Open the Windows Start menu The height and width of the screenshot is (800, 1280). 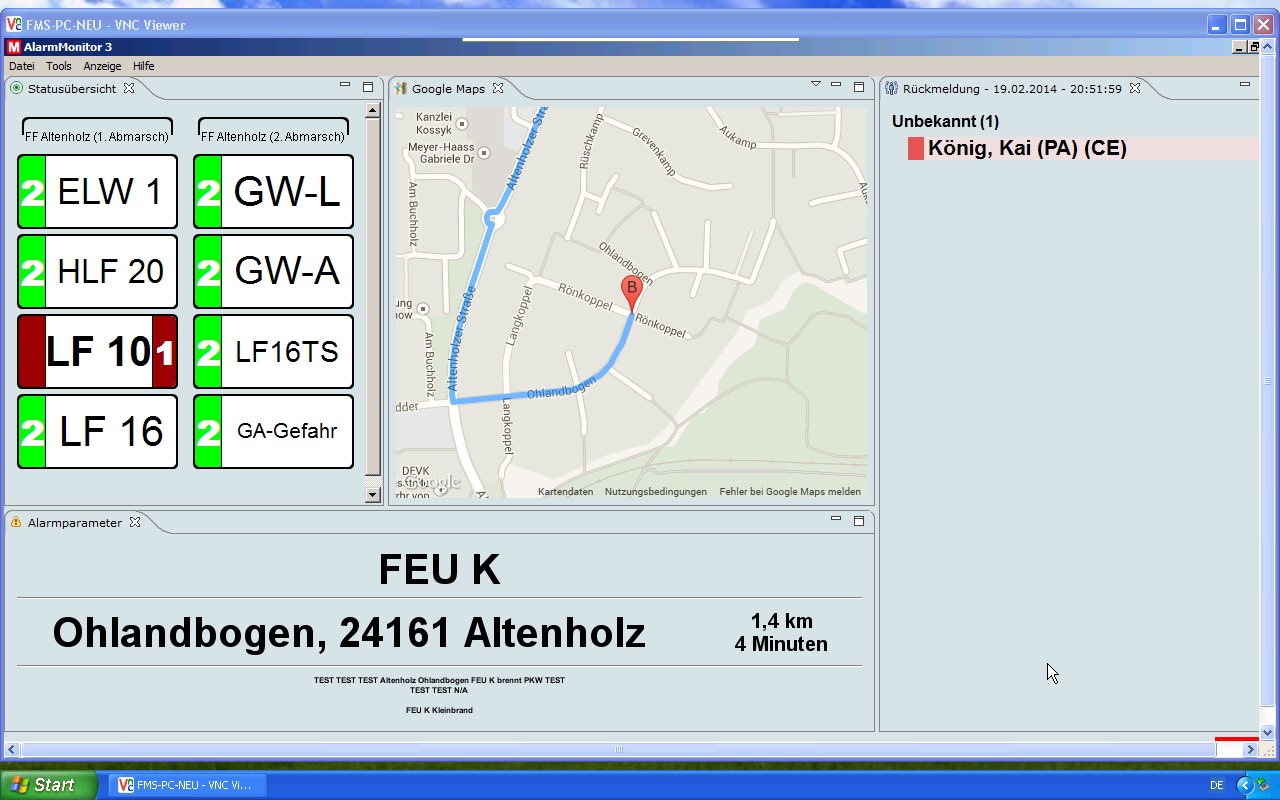click(48, 785)
